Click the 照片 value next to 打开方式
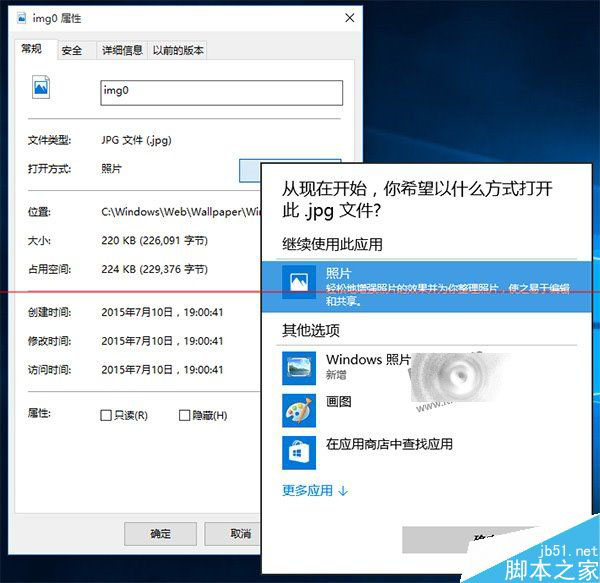600x583 pixels. click(x=111, y=169)
